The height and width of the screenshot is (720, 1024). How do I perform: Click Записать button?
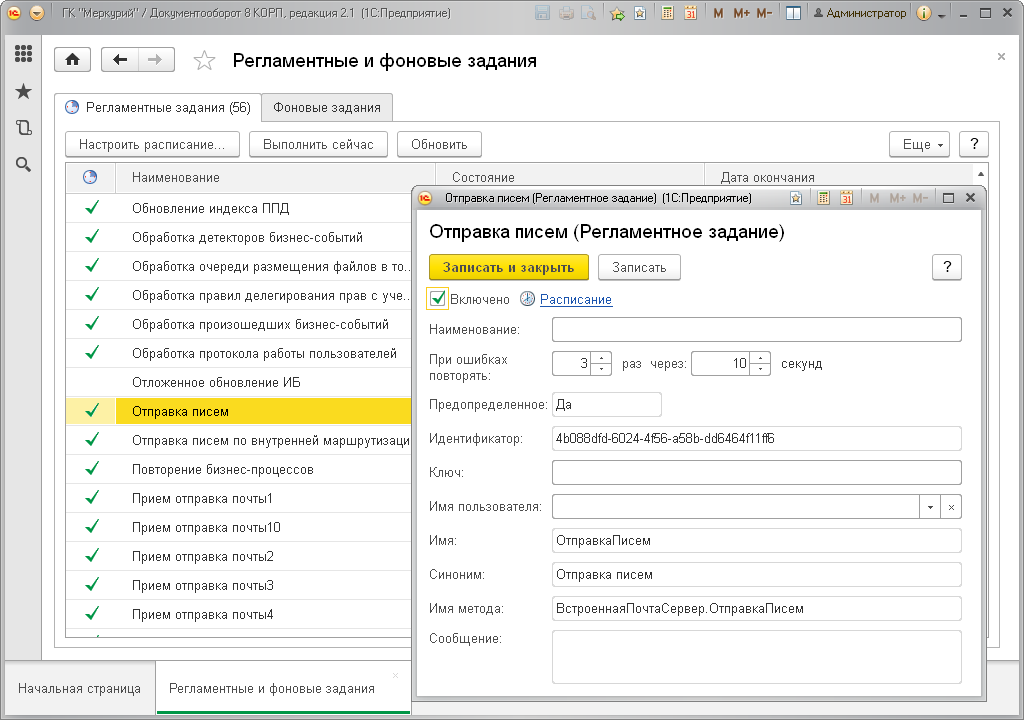tap(639, 267)
